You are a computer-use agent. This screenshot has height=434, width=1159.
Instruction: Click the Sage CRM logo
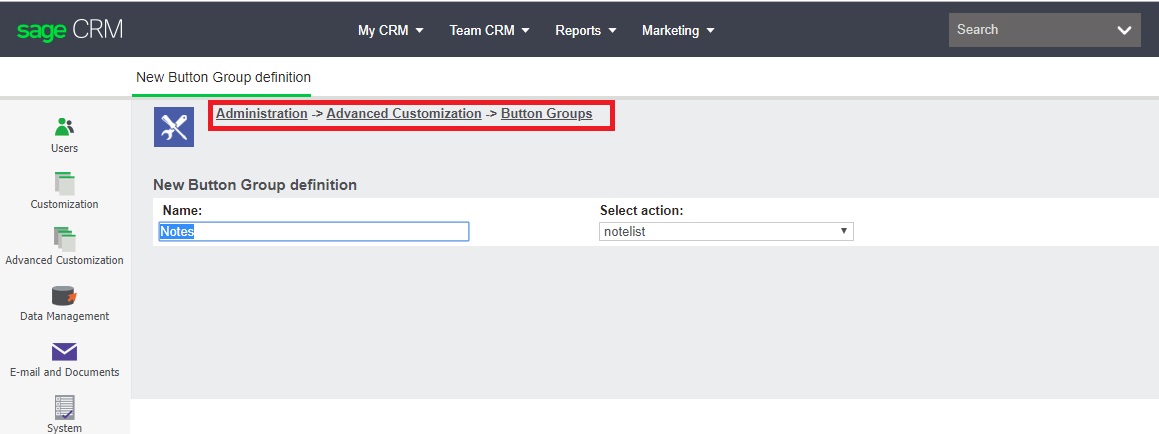click(69, 30)
